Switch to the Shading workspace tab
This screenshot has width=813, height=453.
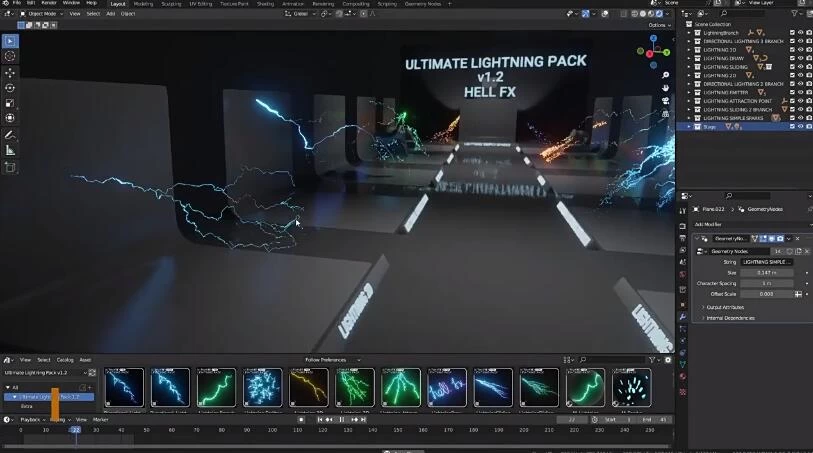[265, 4]
